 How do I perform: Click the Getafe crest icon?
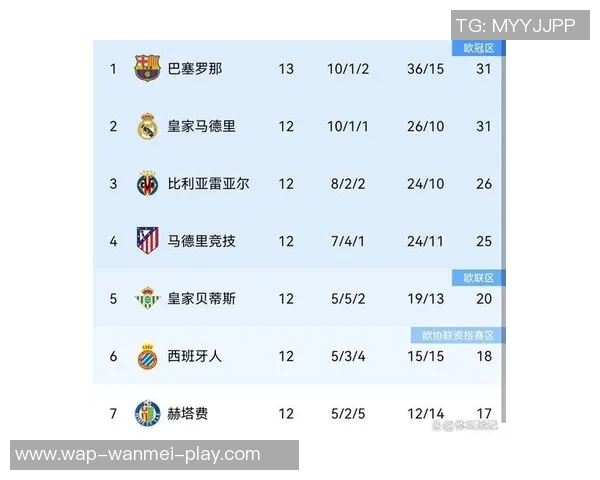pyautogui.click(x=148, y=413)
